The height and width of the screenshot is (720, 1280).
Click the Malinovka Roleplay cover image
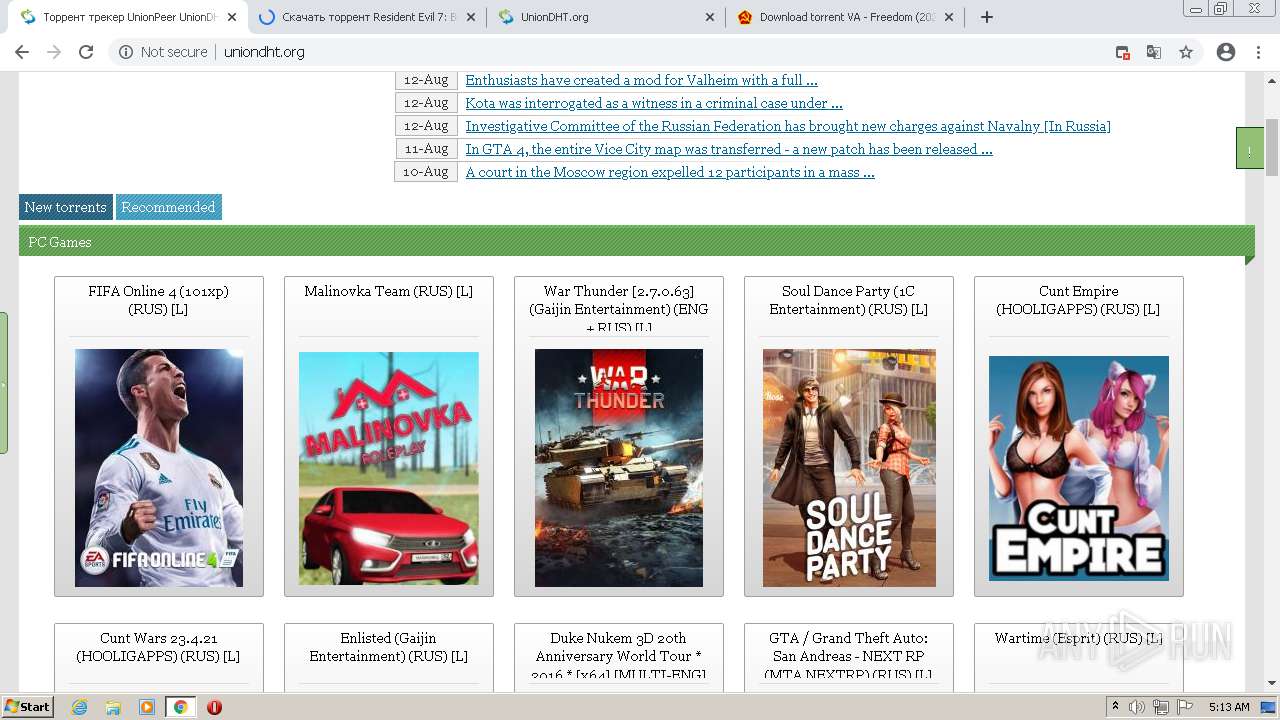tap(389, 468)
